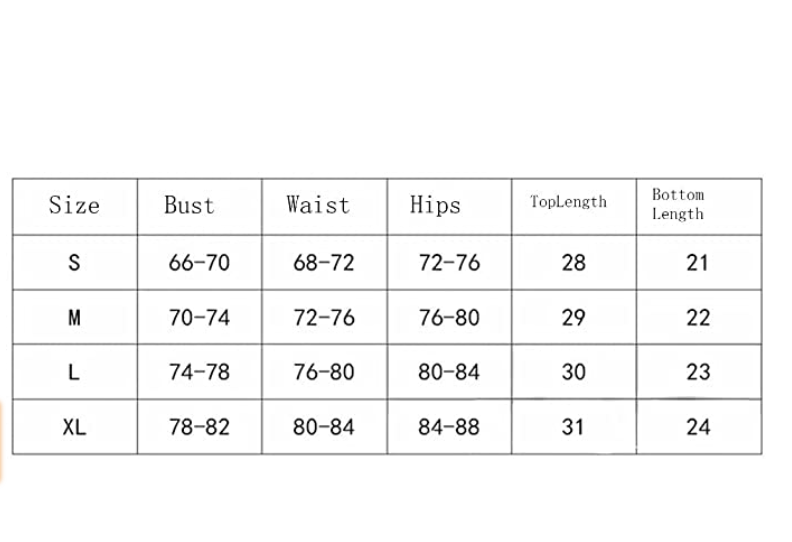Click the Waist header cell
This screenshot has width=792, height=542.
click(318, 205)
